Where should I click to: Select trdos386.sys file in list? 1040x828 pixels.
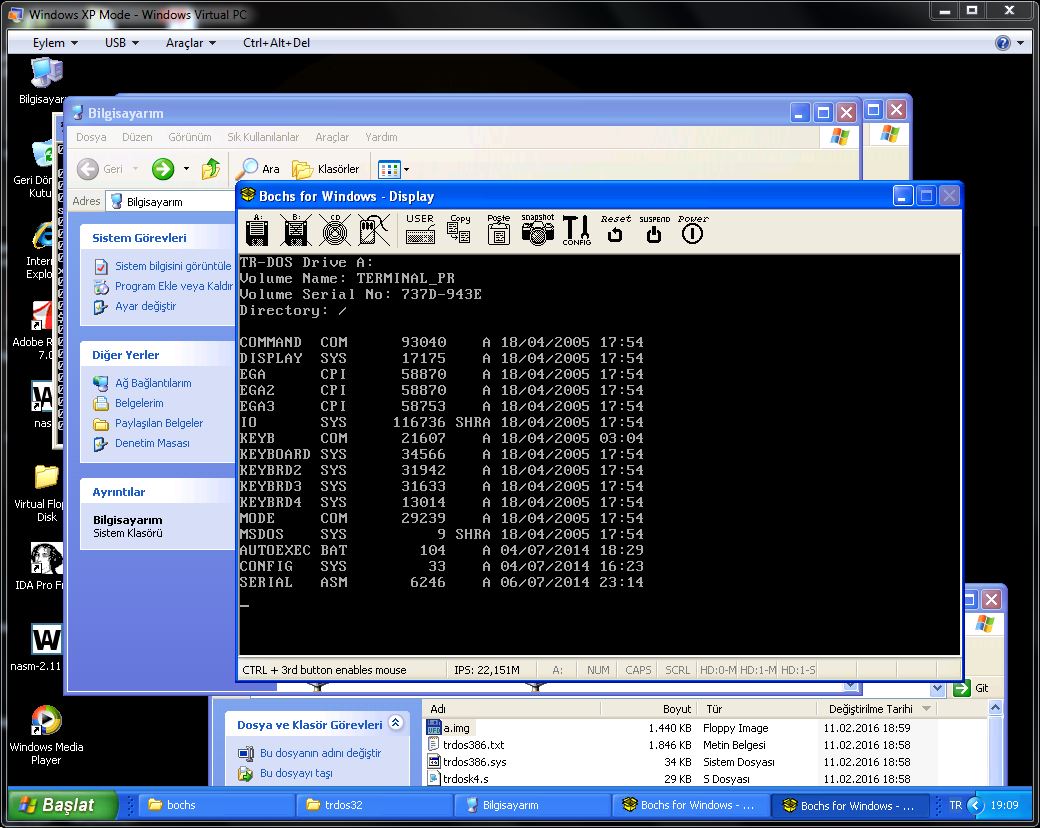point(475,762)
